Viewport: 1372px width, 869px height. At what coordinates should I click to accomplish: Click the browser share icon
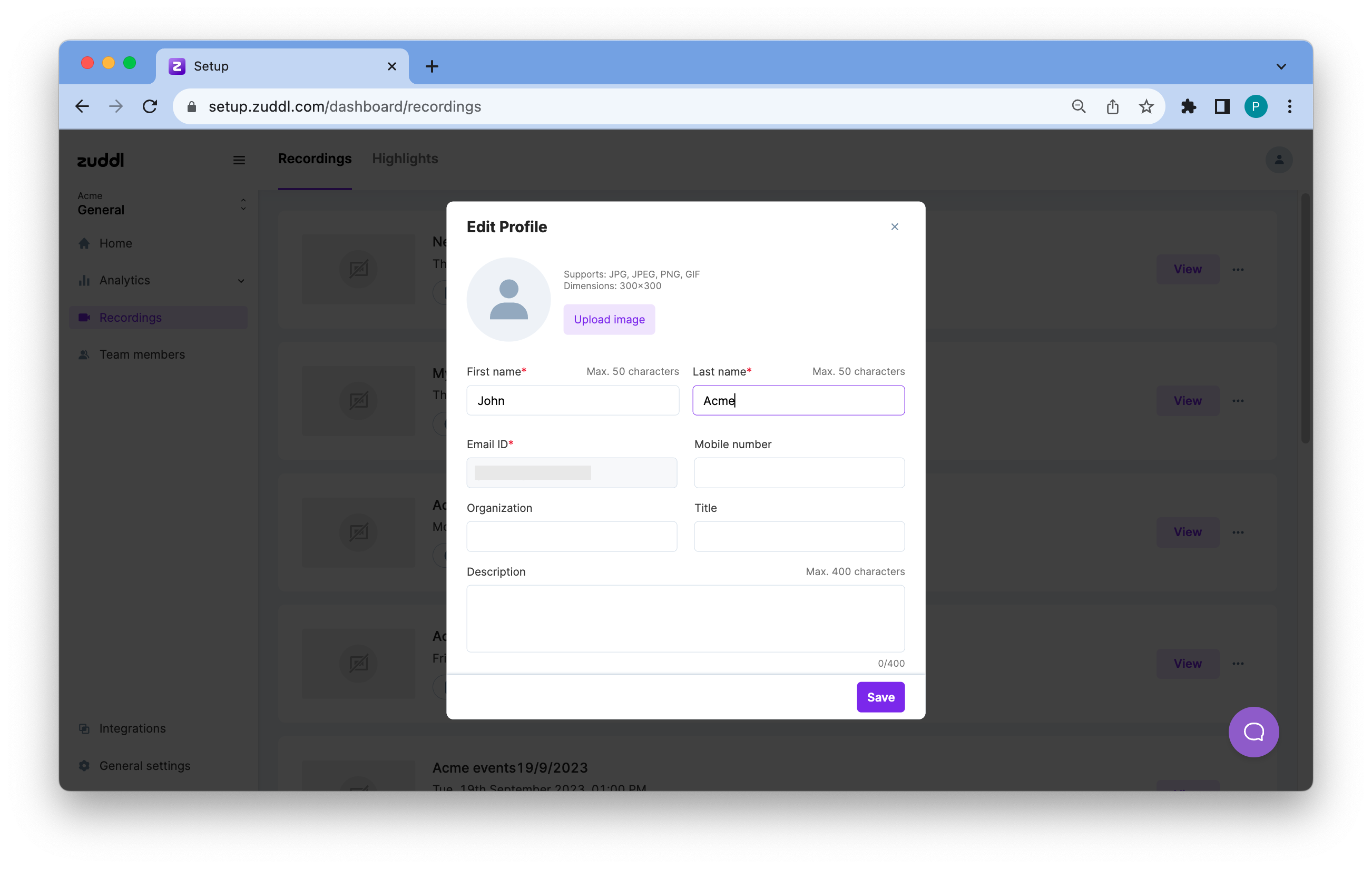1112,106
